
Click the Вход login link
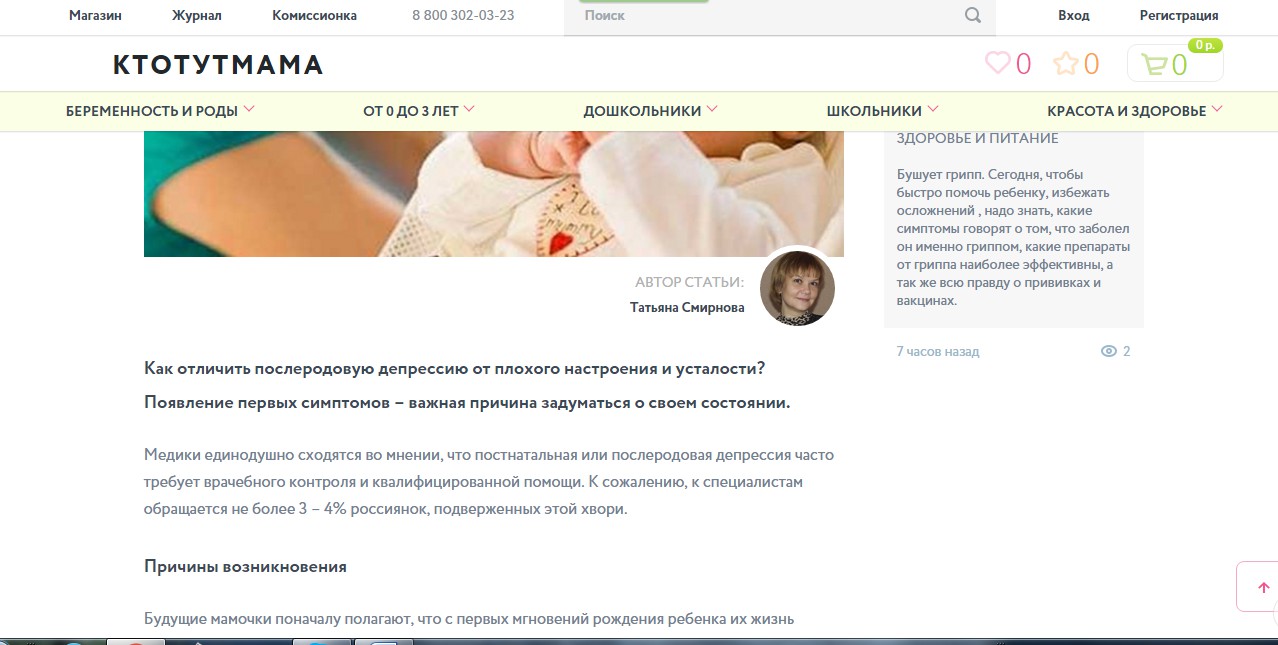tap(1074, 16)
